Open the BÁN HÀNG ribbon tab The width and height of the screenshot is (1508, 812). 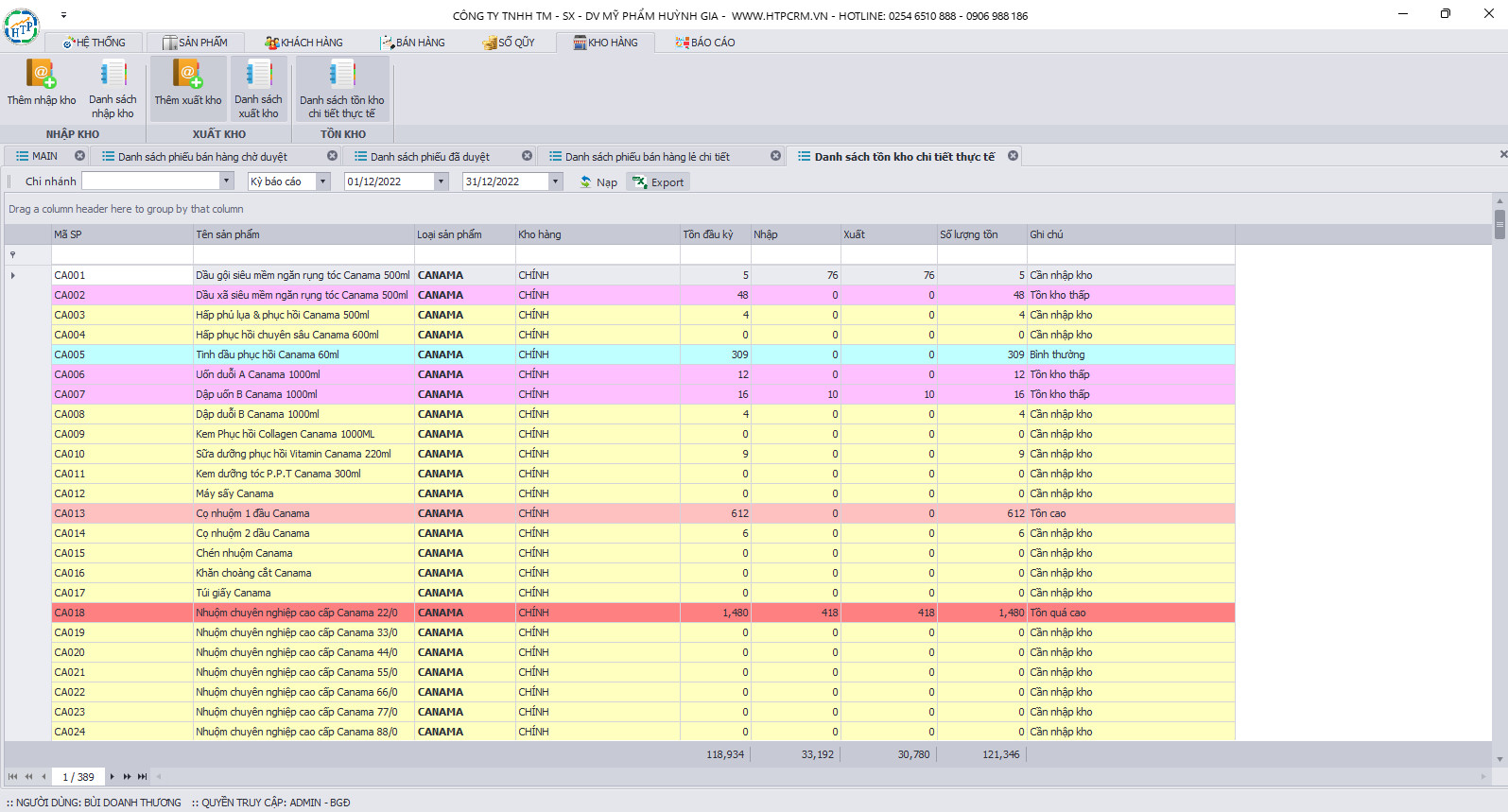[412, 43]
